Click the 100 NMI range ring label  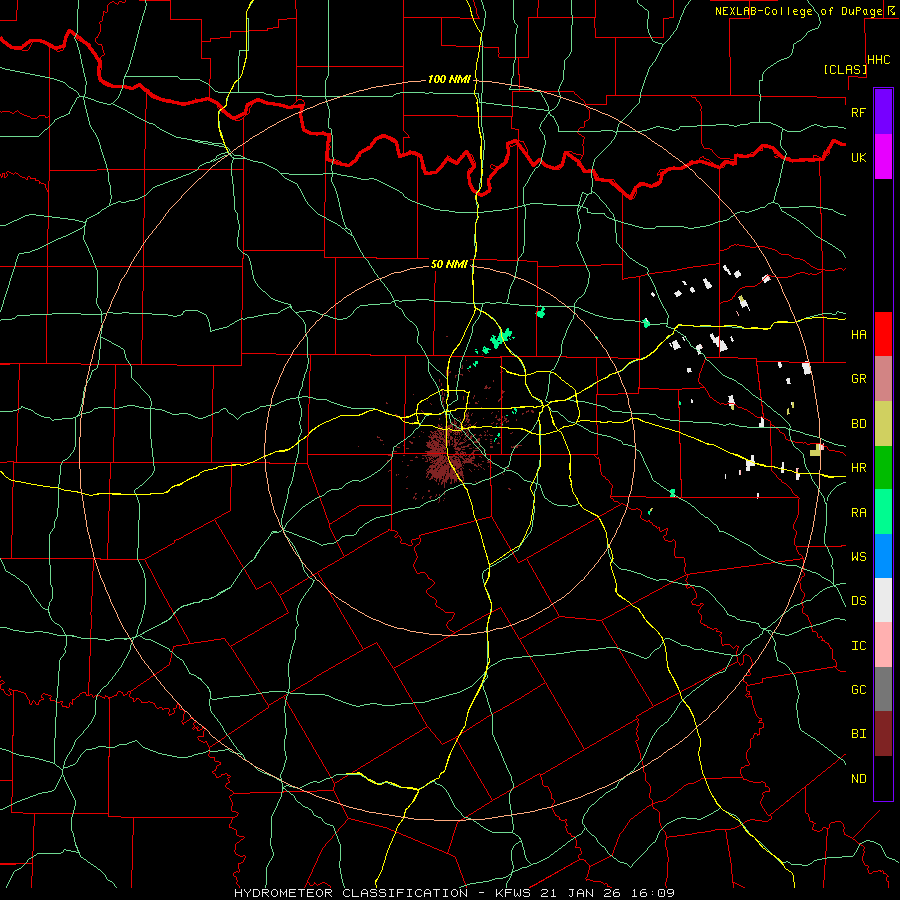click(x=449, y=79)
